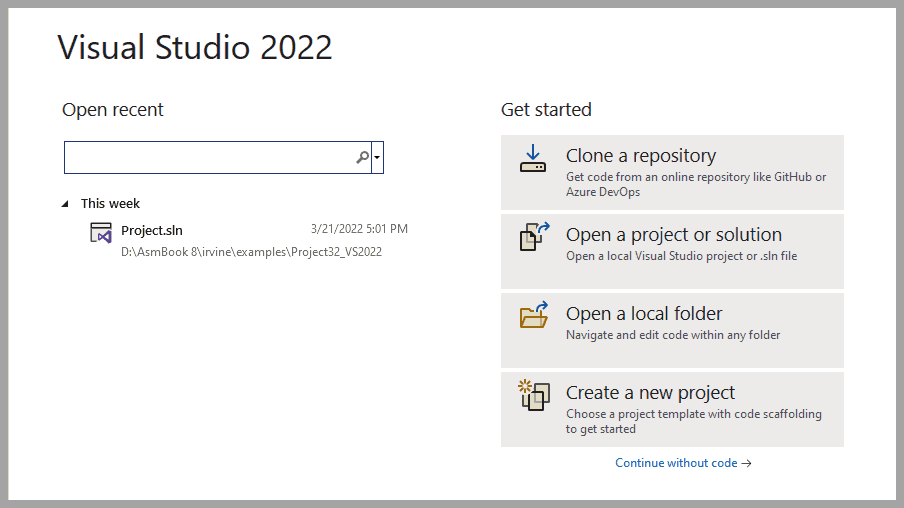
Task: Click the Open a project or solution icon
Action: (534, 236)
